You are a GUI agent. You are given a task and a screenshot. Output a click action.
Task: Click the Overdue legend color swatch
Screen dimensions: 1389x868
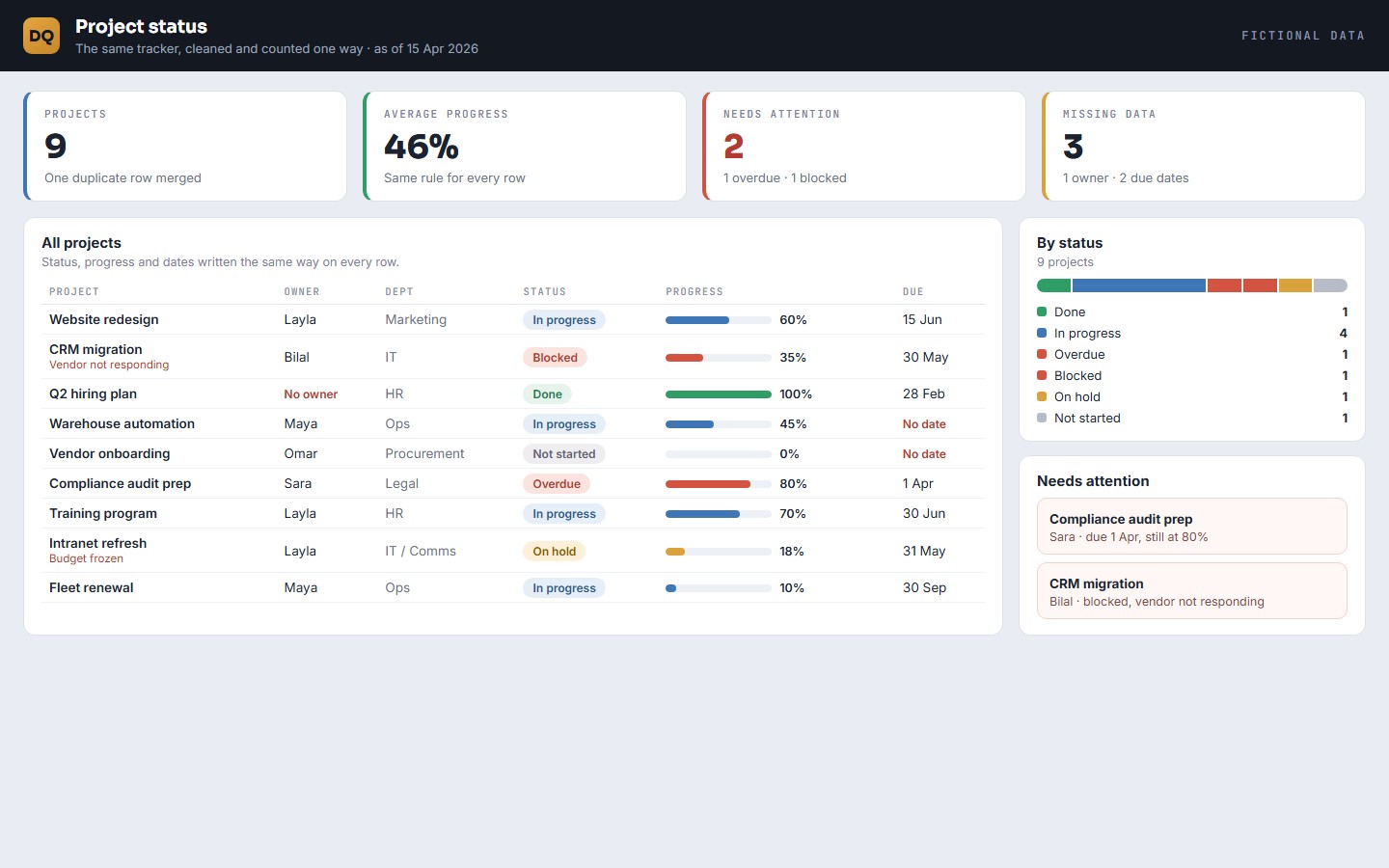coord(1042,354)
